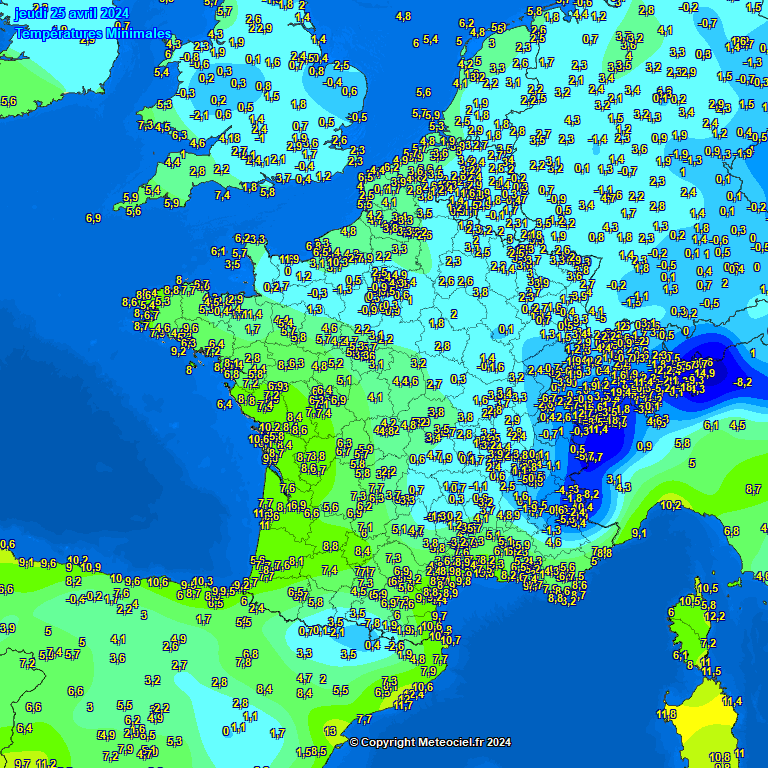Select the -2,1 reading in Wales
The image size is (768, 768).
[x=201, y=116]
